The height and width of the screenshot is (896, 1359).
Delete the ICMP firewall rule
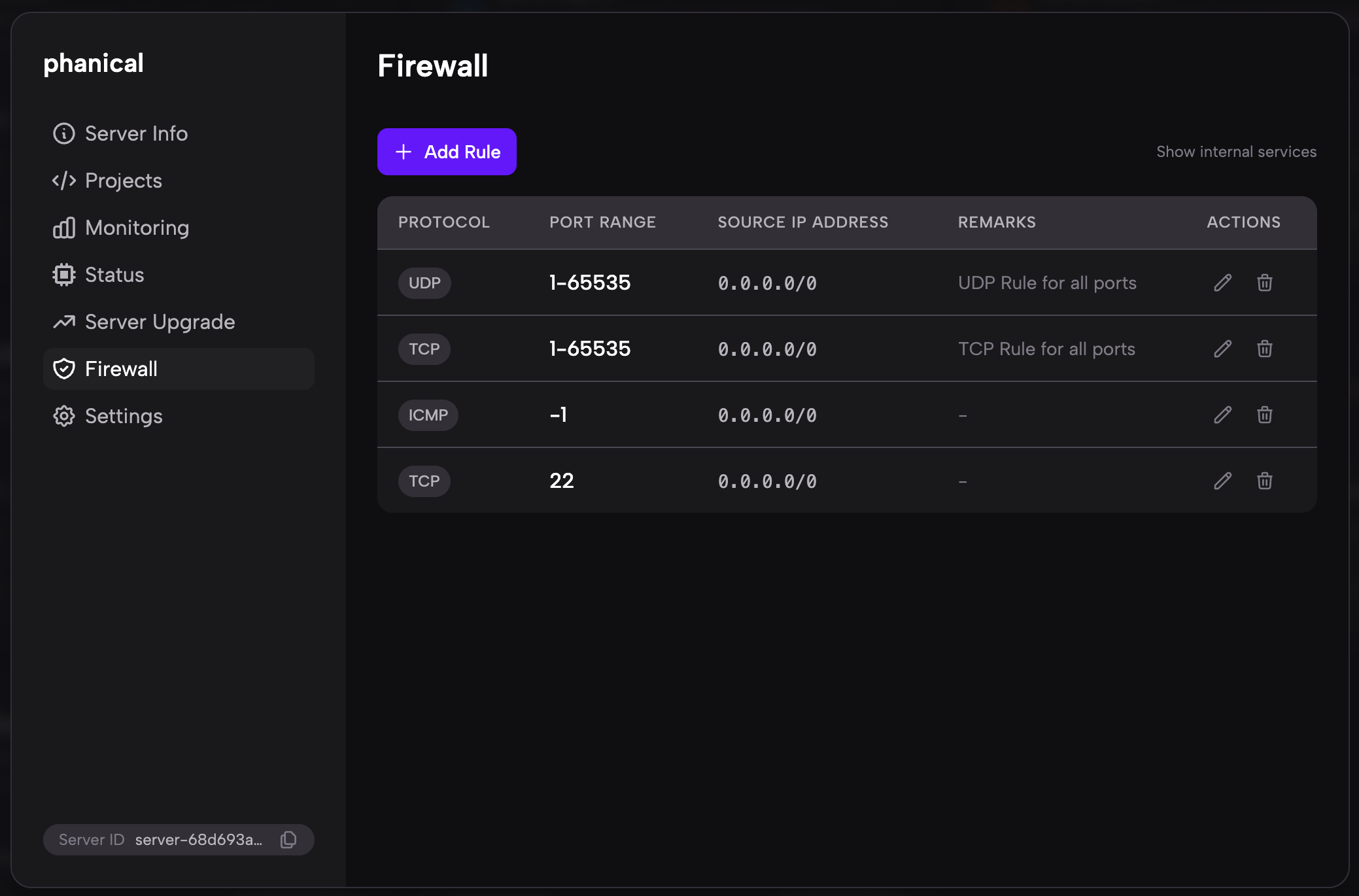tap(1264, 415)
